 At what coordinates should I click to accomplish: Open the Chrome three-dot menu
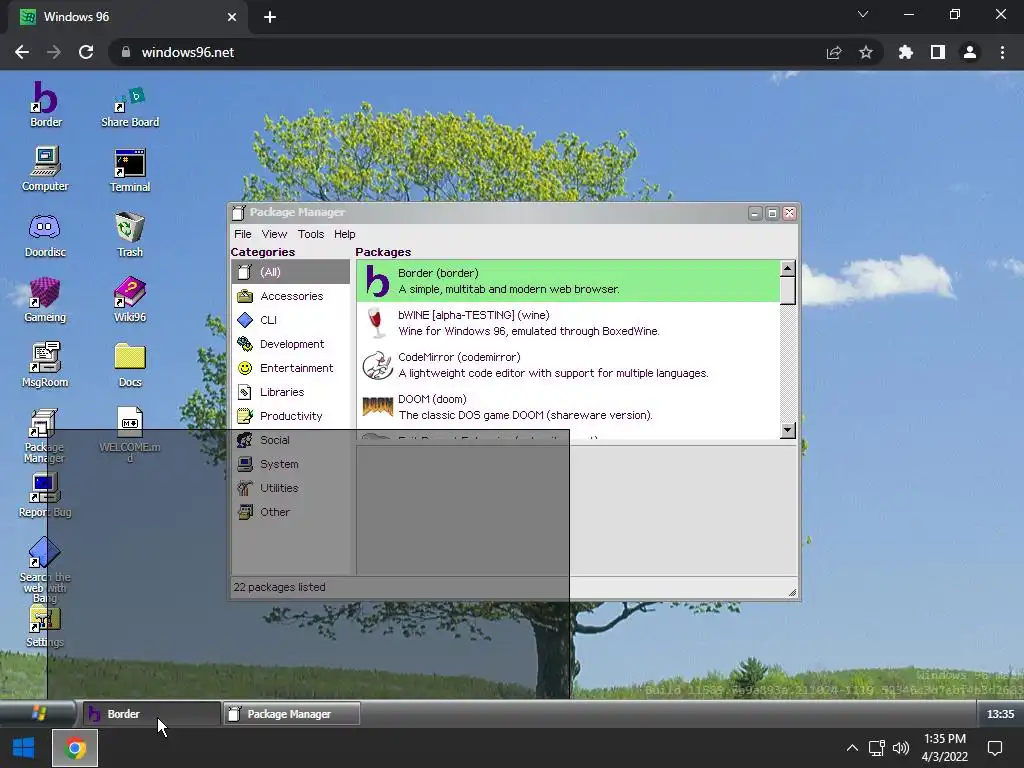click(x=1002, y=52)
